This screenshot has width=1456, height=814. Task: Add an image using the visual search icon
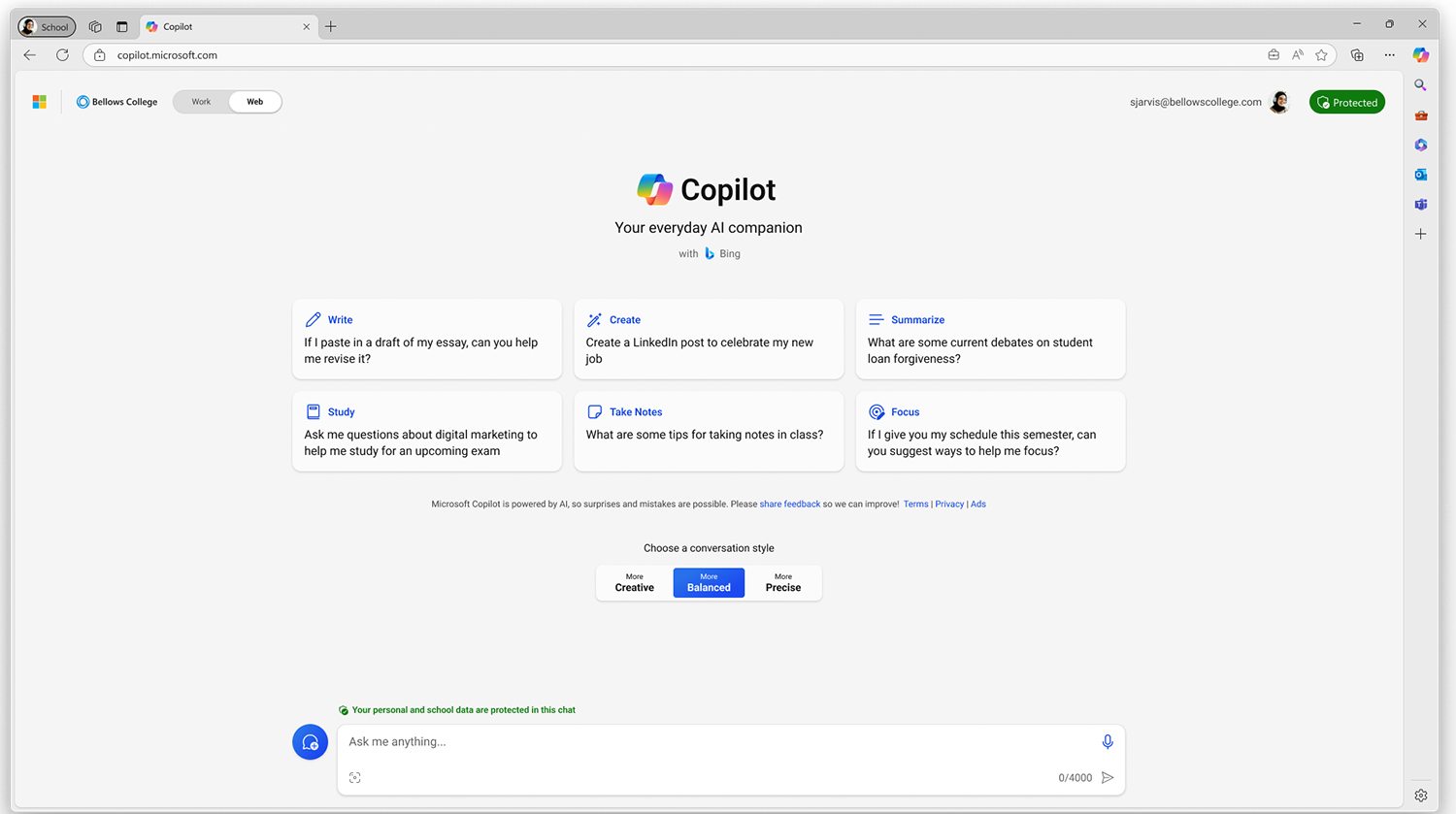[x=355, y=776]
